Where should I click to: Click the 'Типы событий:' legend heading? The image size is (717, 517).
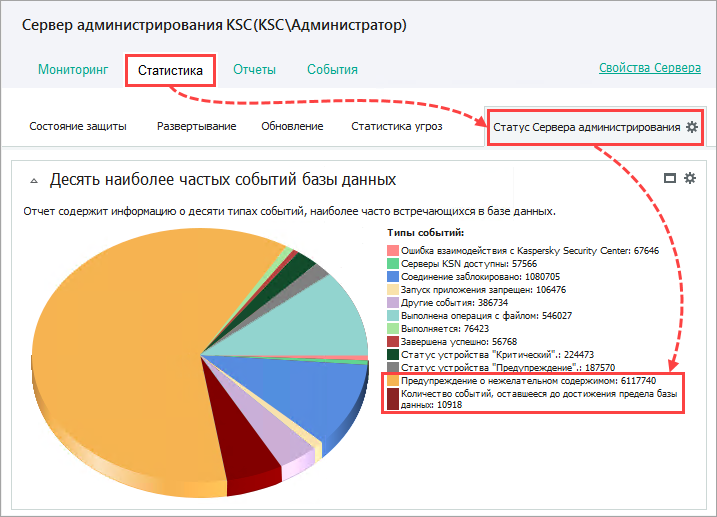(426, 233)
